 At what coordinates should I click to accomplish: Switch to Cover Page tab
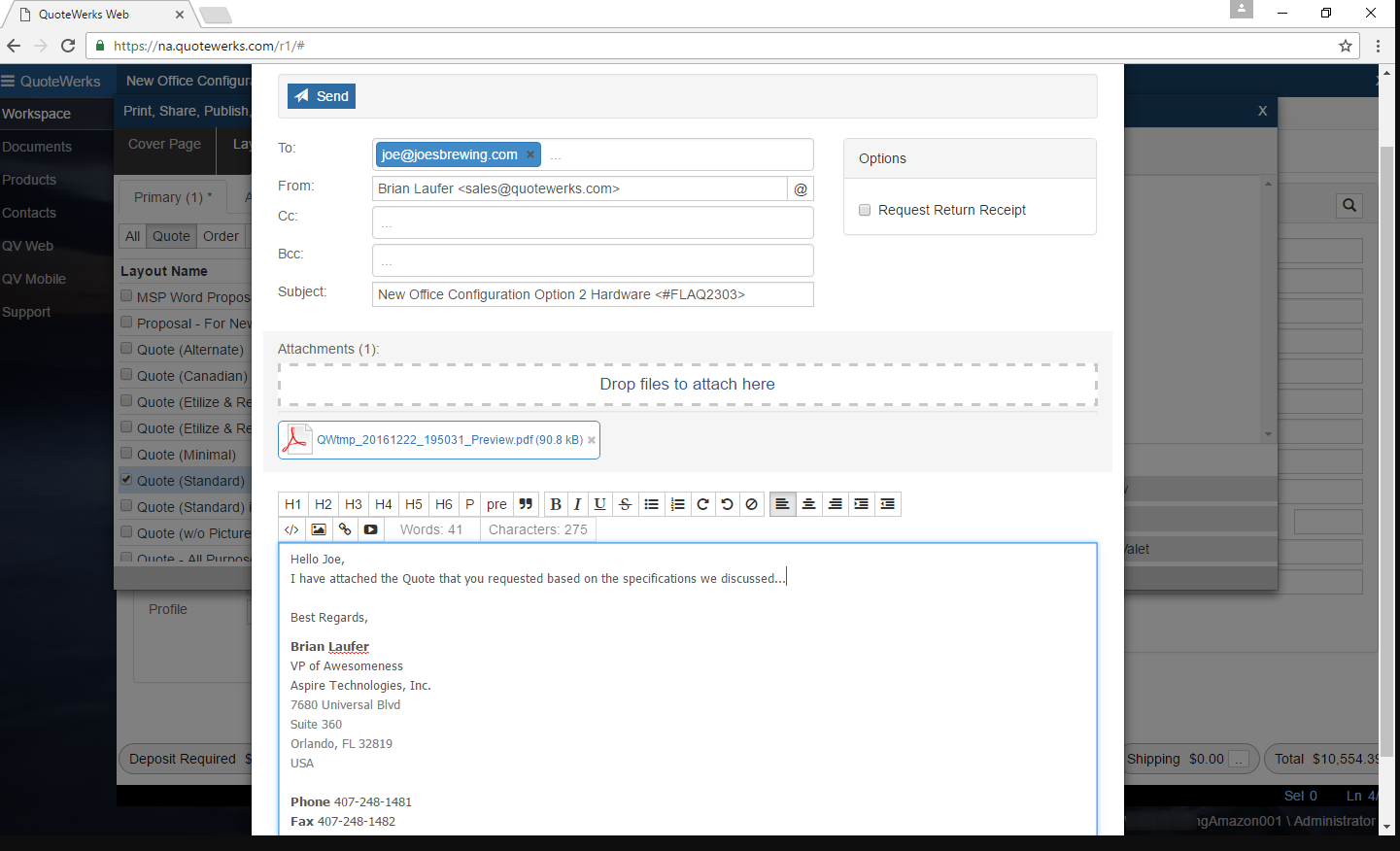[164, 144]
